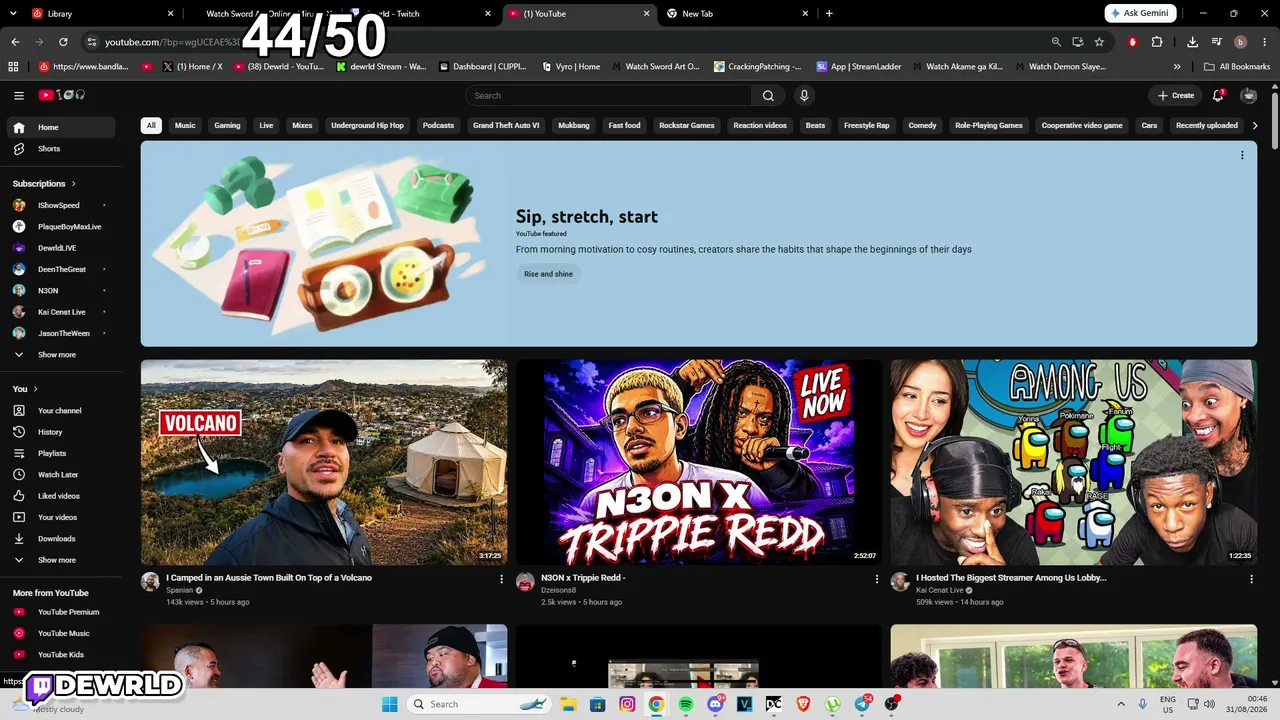Select the Gaming category chip
The height and width of the screenshot is (720, 1280).
(x=227, y=126)
